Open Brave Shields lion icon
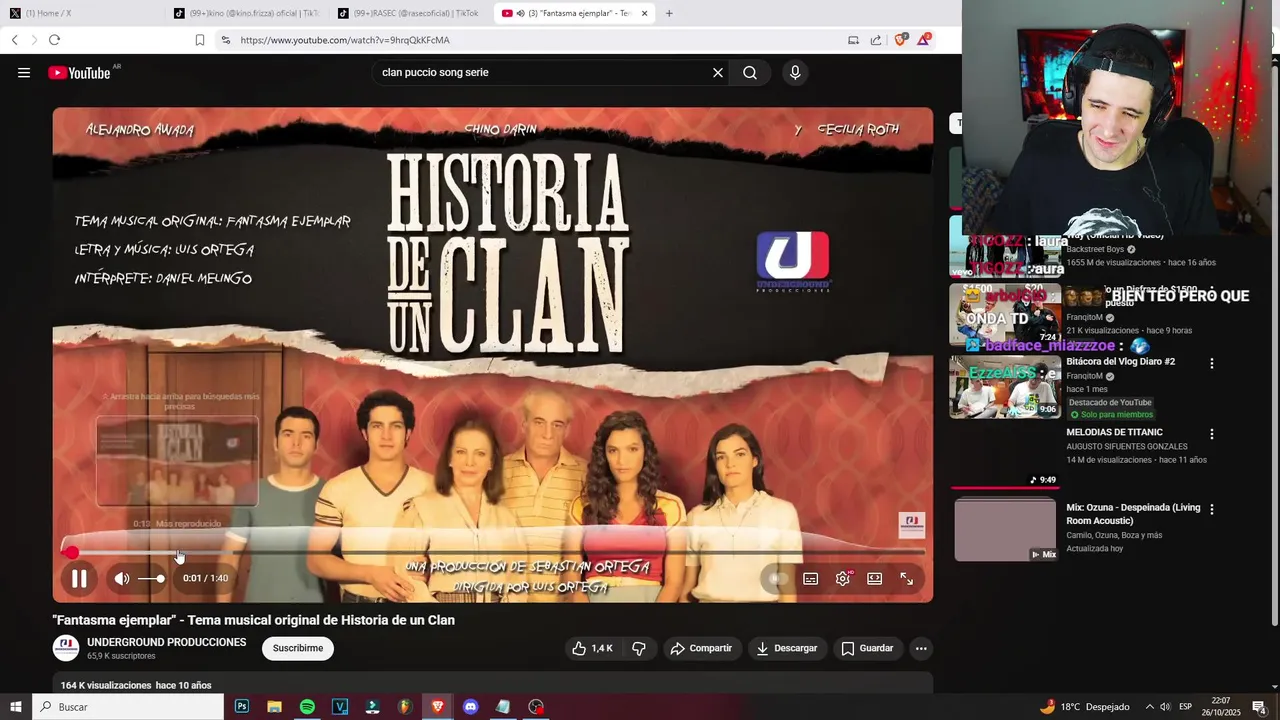The height and width of the screenshot is (720, 1280). [x=901, y=40]
